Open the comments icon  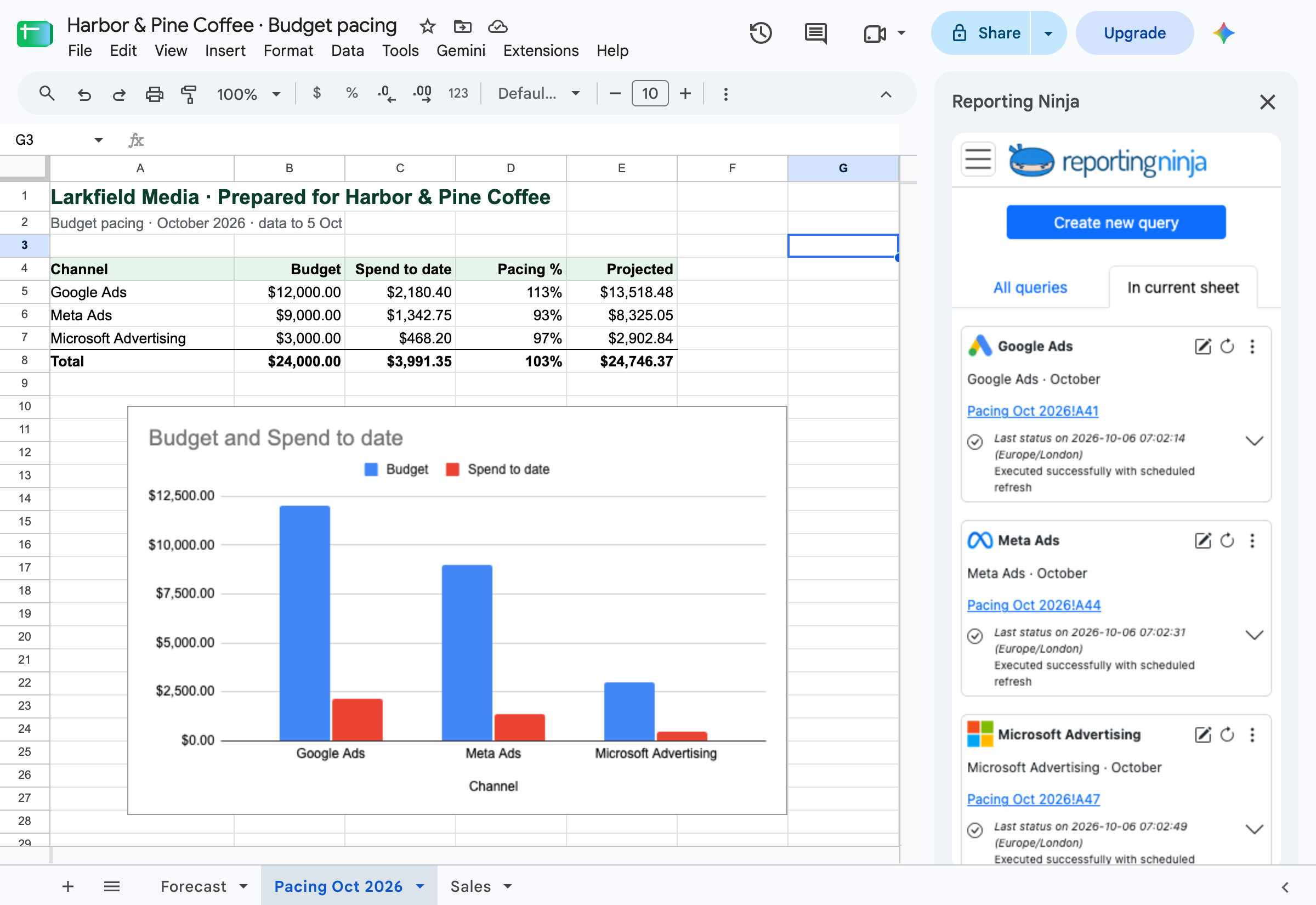coord(815,33)
